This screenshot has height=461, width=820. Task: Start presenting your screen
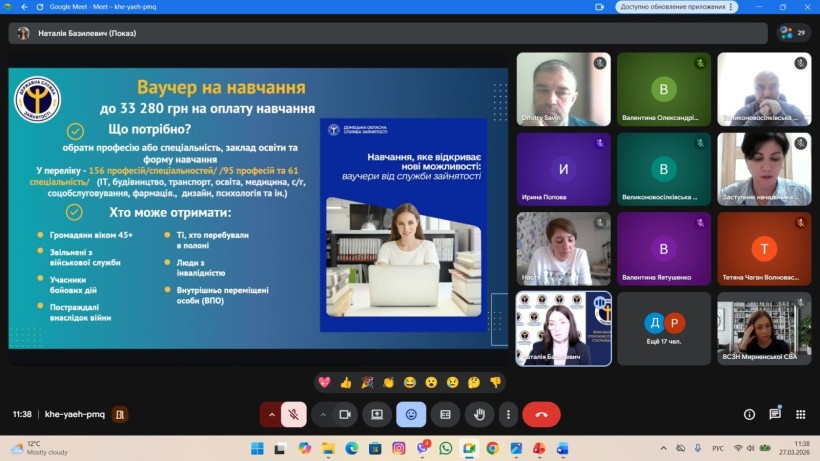click(377, 414)
